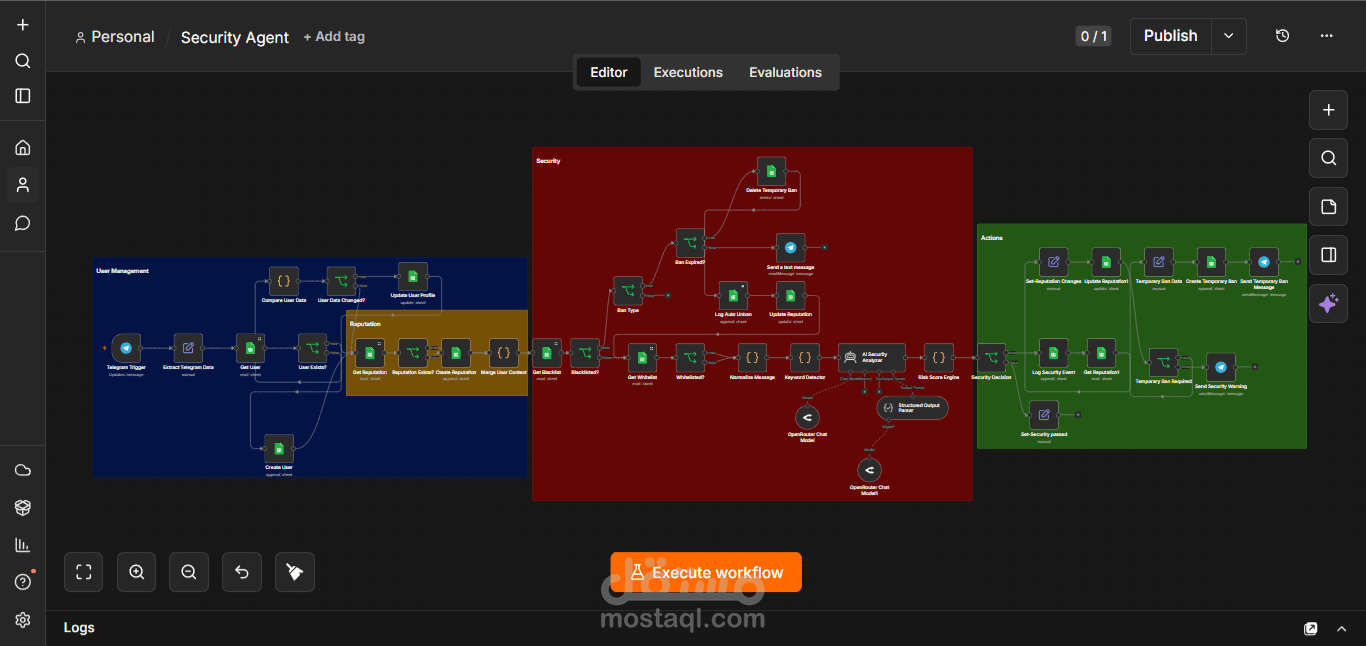Click the + Add tag link

pyautogui.click(x=334, y=36)
